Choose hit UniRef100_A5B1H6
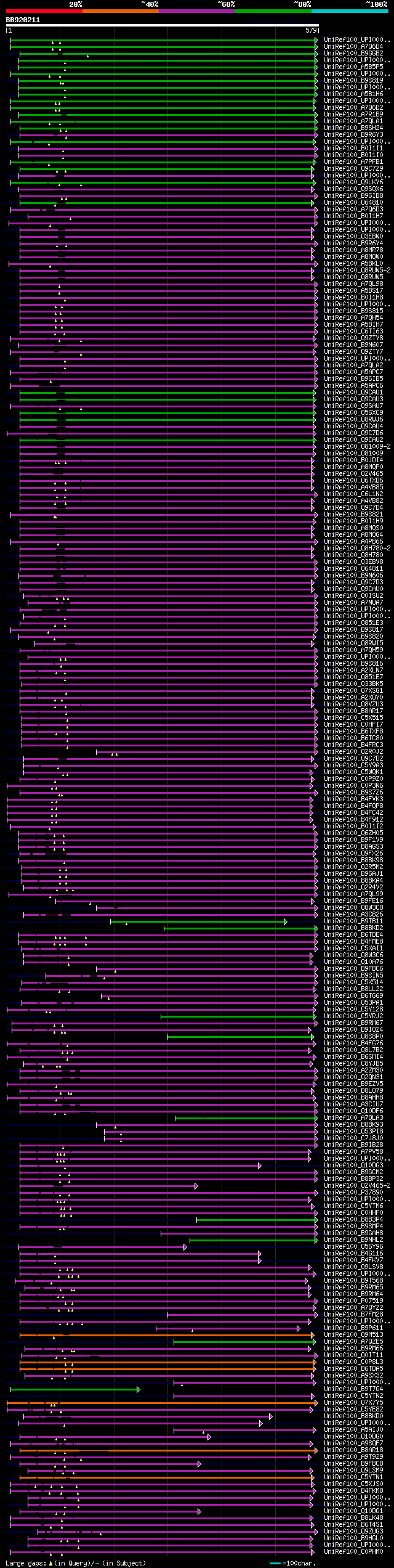This screenshot has height=1568, width=394. 353,94
